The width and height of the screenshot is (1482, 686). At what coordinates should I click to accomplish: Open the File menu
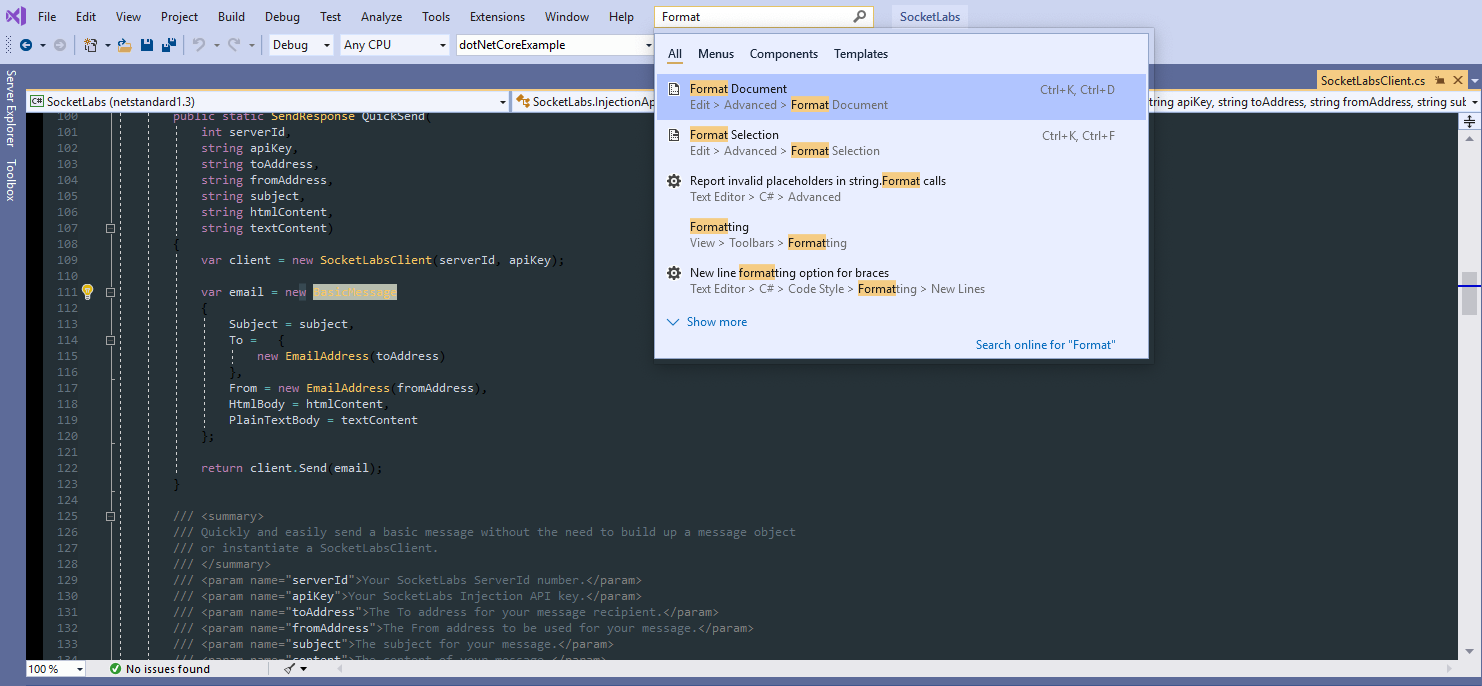tap(47, 17)
